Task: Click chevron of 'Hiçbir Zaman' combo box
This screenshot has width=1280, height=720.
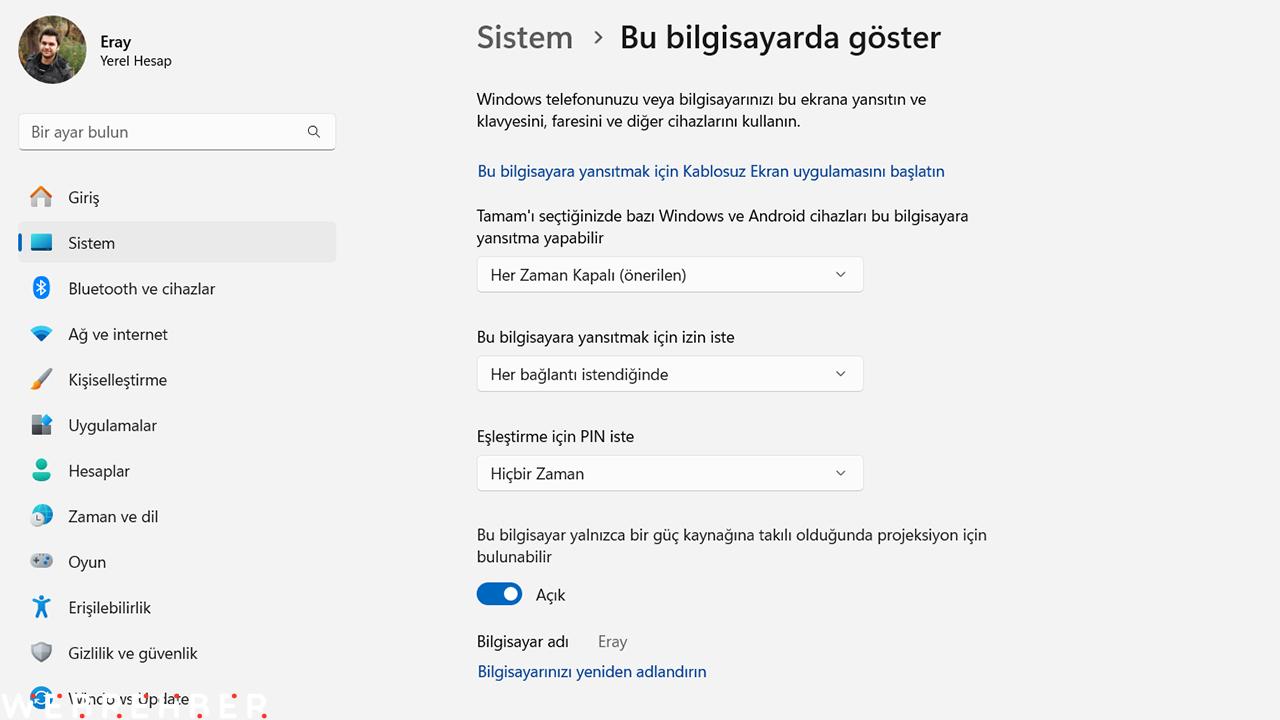Action: coord(840,473)
